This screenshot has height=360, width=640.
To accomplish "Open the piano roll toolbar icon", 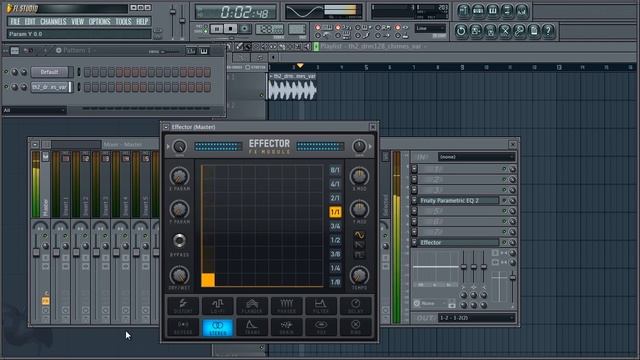I will tap(493, 11).
